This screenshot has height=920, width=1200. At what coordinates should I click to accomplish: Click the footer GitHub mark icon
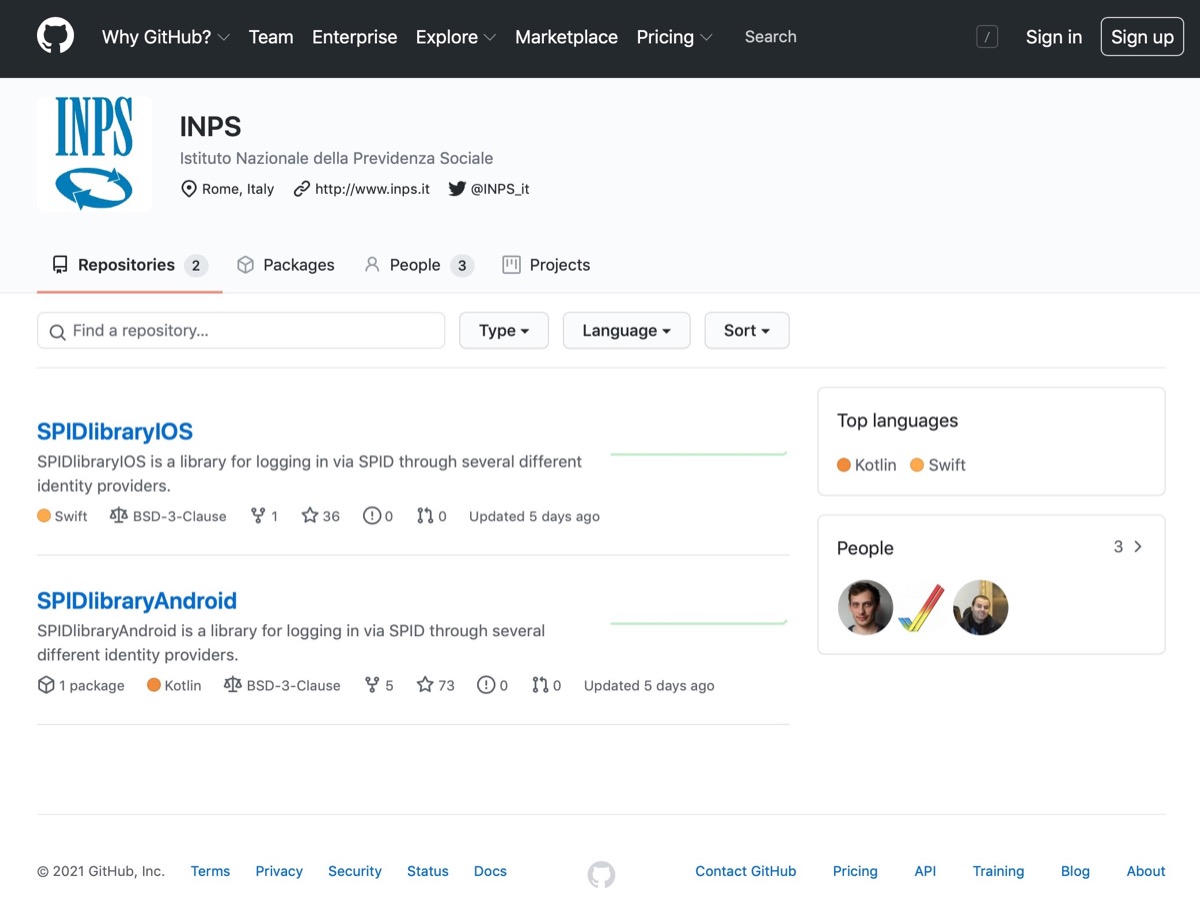(x=601, y=874)
